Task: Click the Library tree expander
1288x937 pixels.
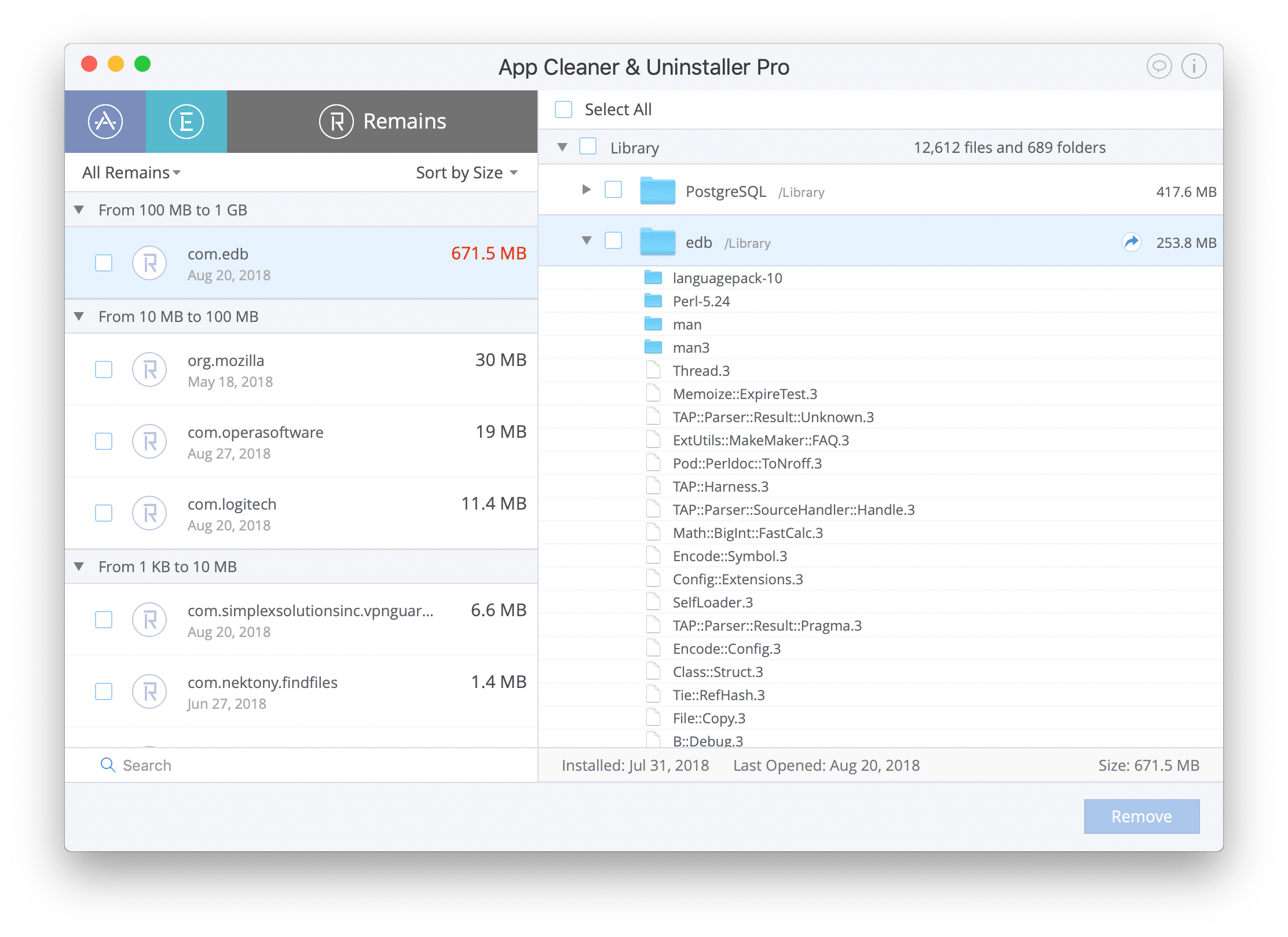Action: pos(569,147)
